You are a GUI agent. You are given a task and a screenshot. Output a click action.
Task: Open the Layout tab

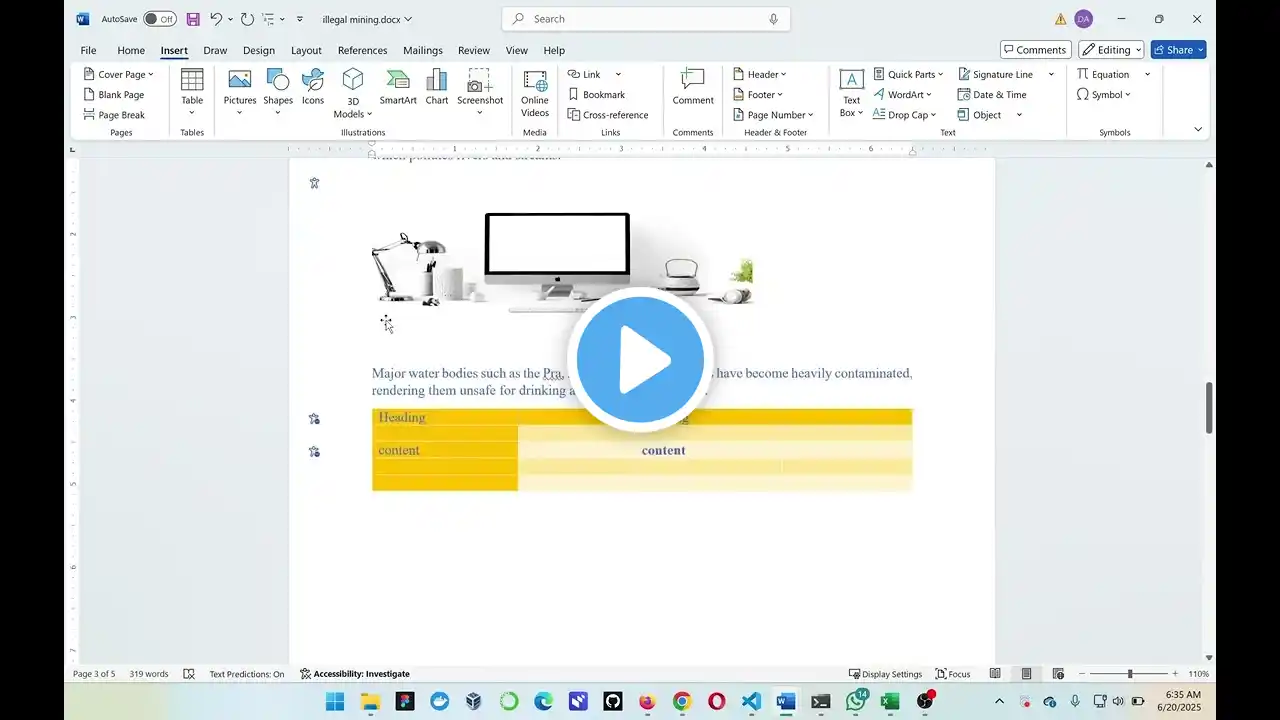pos(306,50)
